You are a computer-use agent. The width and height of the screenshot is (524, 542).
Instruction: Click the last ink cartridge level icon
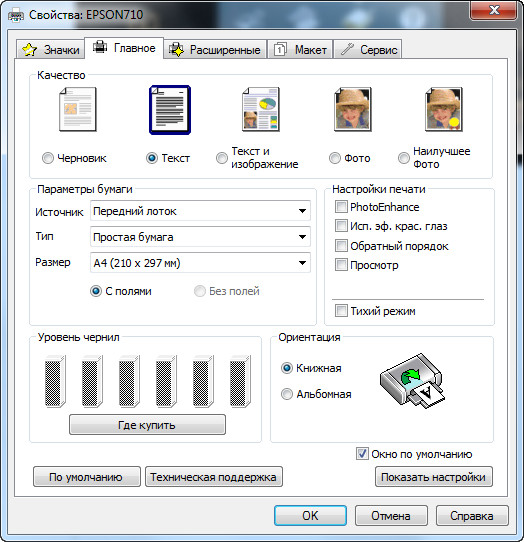point(240,381)
